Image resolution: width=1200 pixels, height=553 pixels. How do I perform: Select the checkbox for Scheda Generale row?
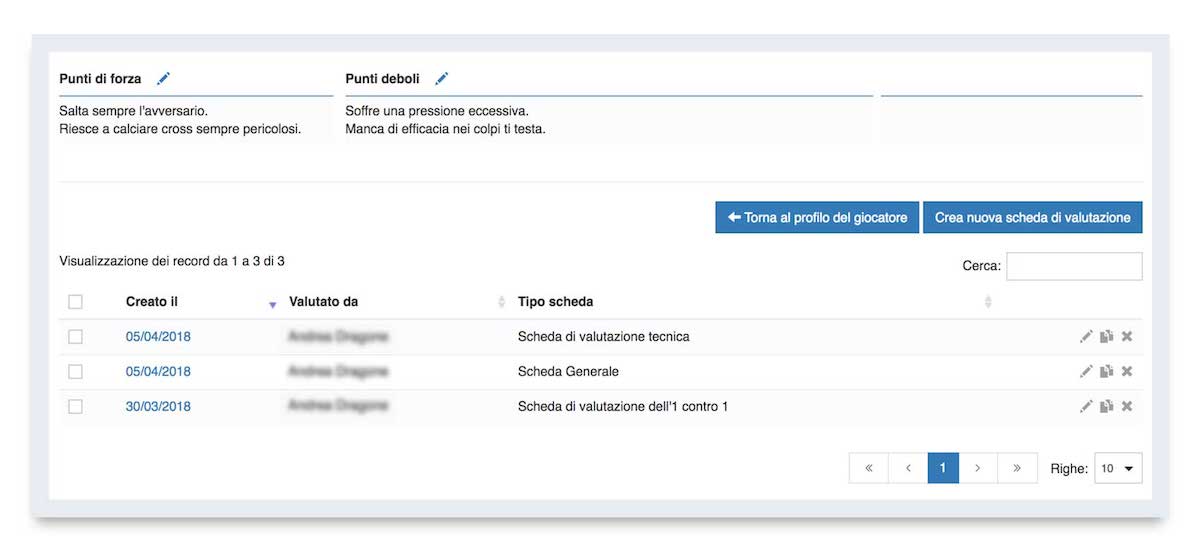click(x=75, y=372)
